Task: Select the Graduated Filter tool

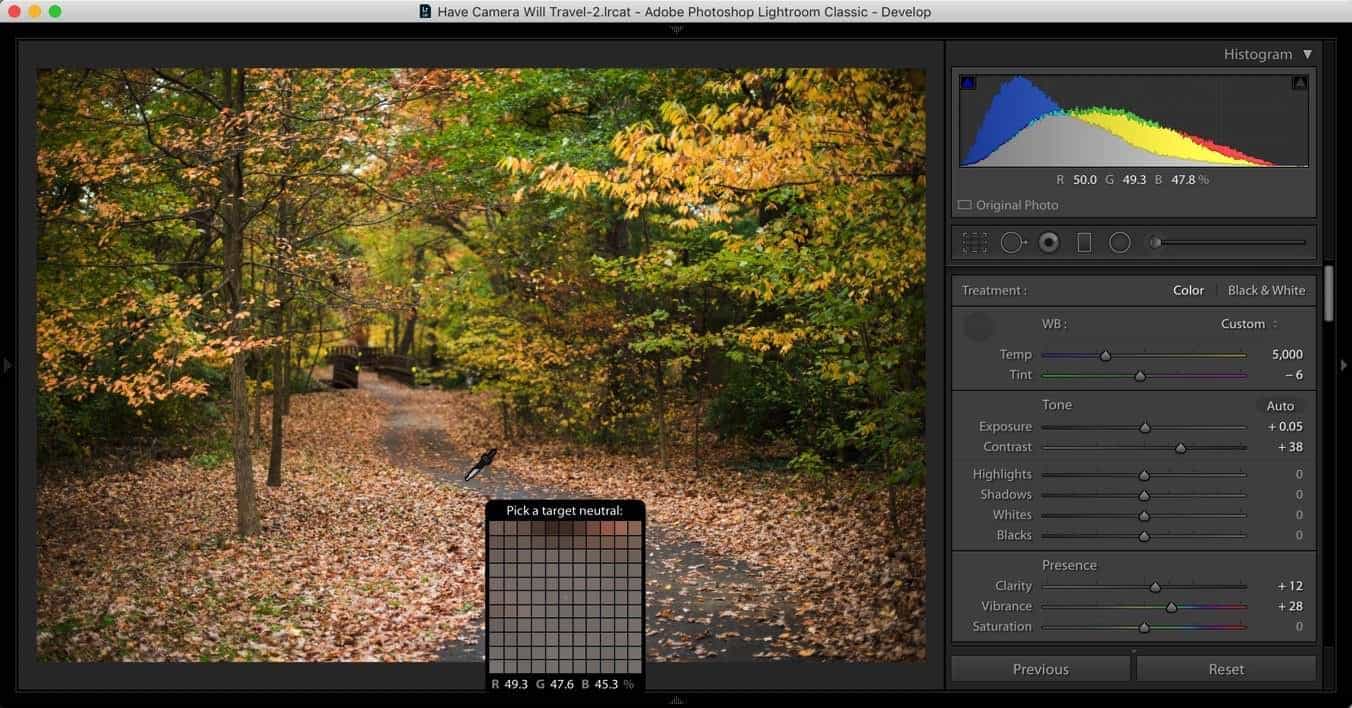Action: pyautogui.click(x=1084, y=242)
